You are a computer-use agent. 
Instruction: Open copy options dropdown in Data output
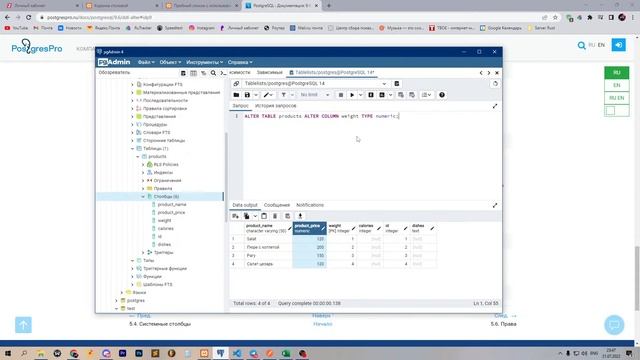(255, 216)
